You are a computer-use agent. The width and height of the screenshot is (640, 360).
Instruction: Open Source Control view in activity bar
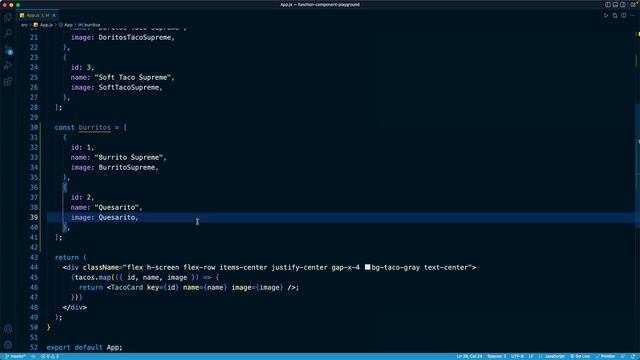click(x=8, y=50)
